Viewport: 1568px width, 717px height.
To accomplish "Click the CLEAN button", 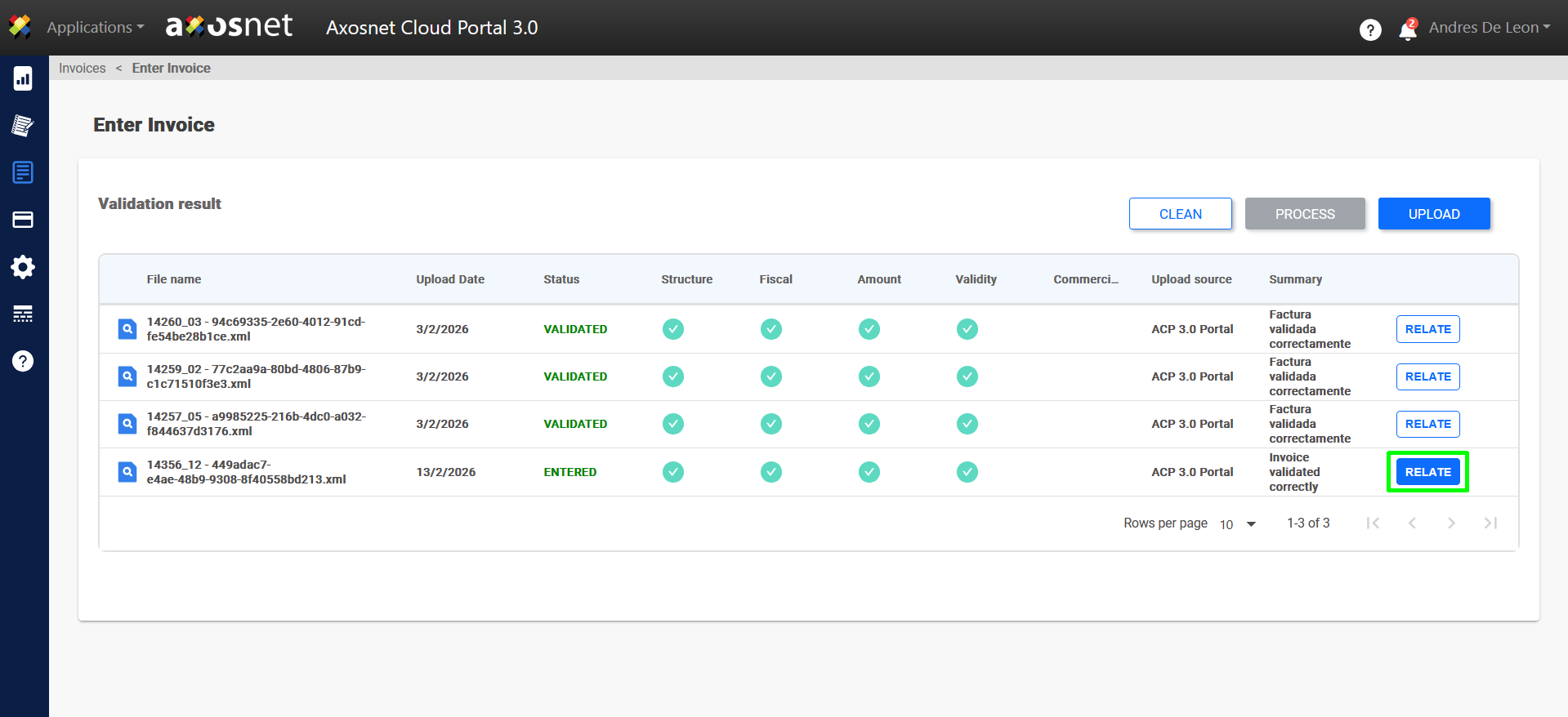I will tap(1180, 214).
